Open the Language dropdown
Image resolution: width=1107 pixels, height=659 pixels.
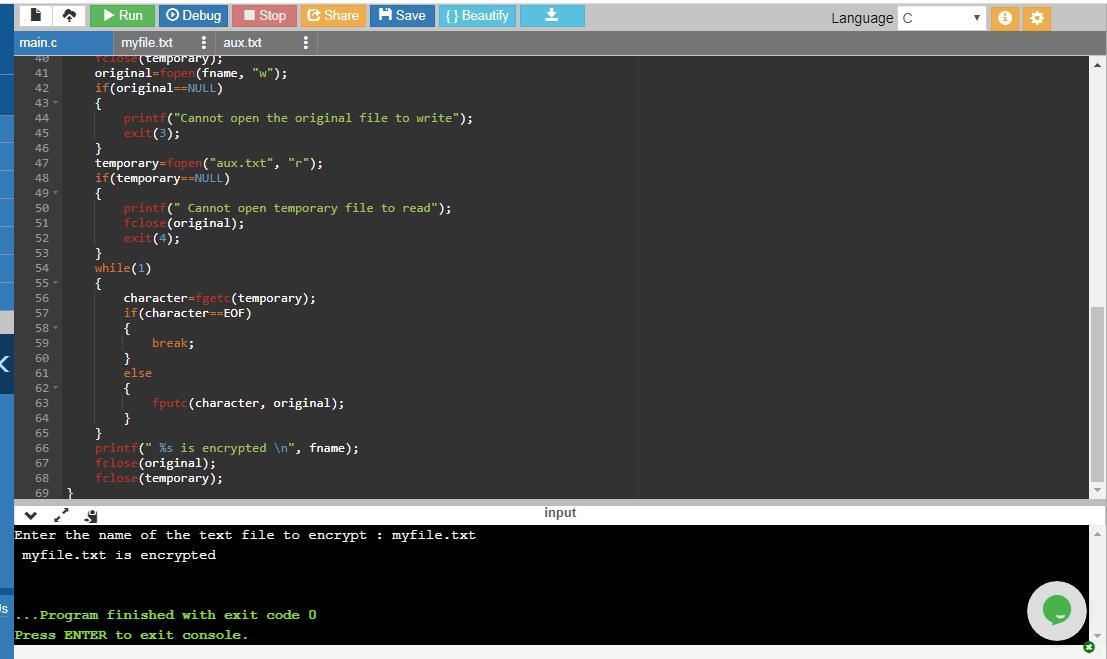pyautogui.click(x=941, y=18)
